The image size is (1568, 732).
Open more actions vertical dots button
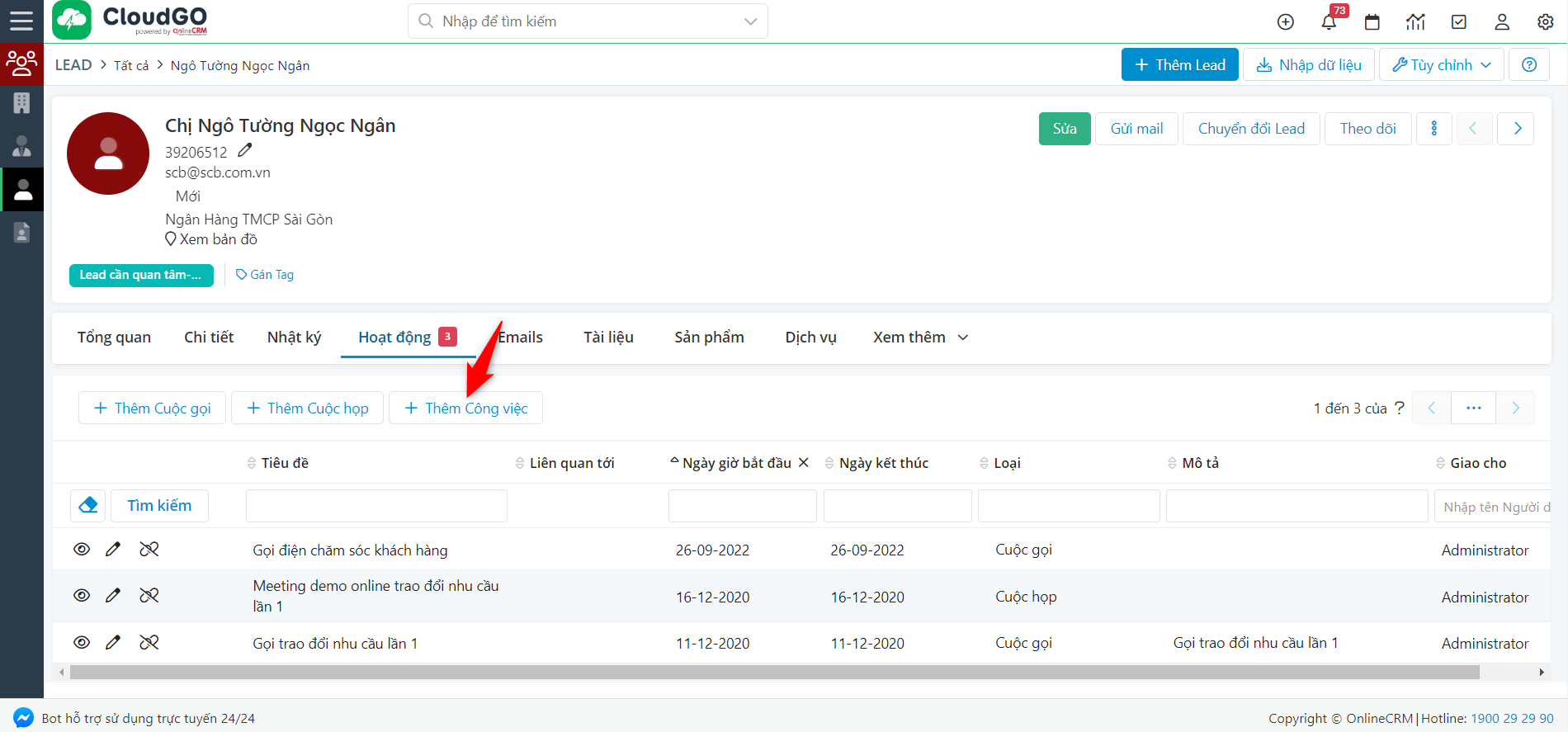(1434, 128)
